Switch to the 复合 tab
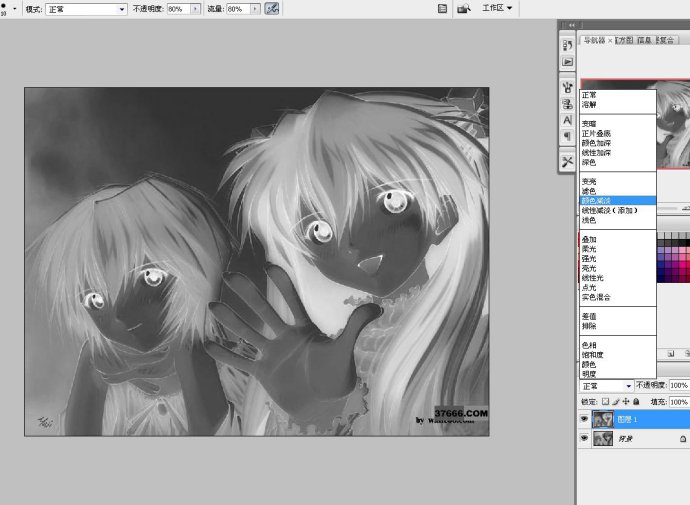The image size is (690, 505). point(666,40)
